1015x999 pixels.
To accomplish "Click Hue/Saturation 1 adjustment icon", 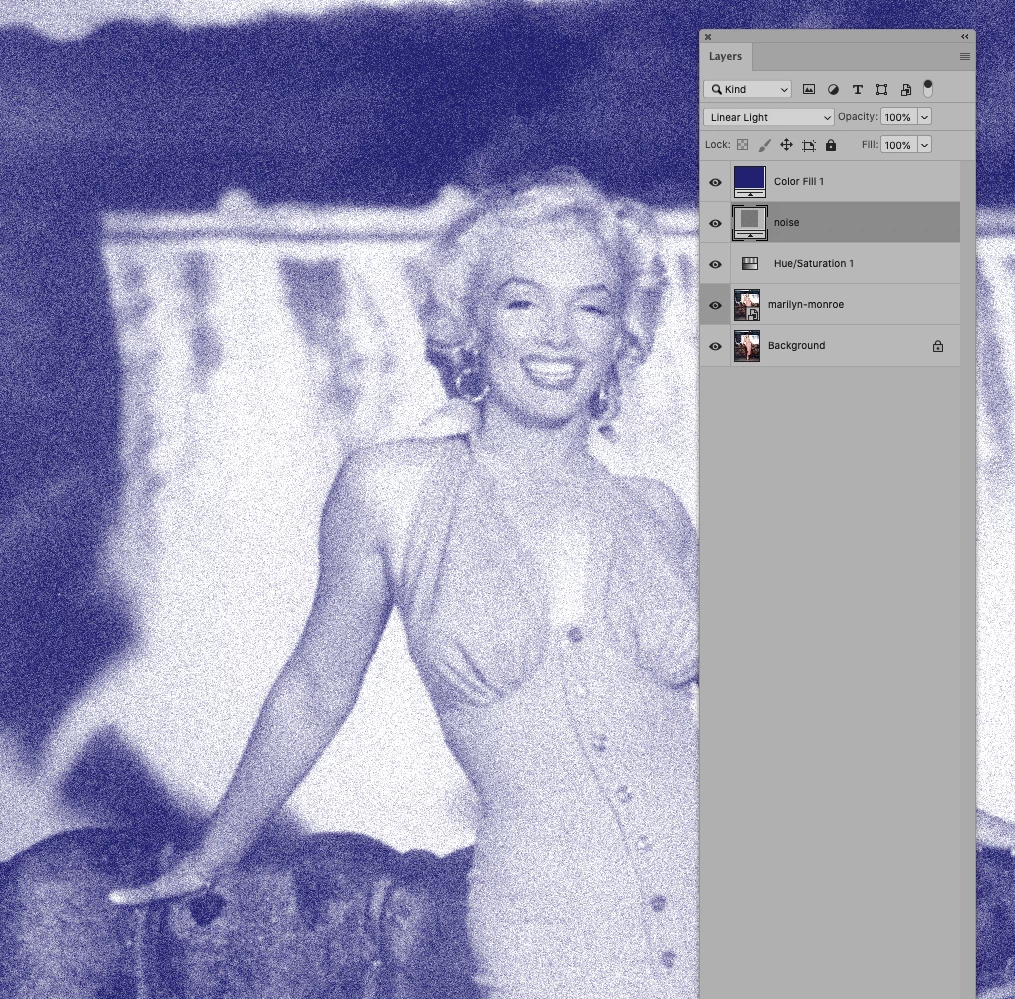I will pos(750,264).
